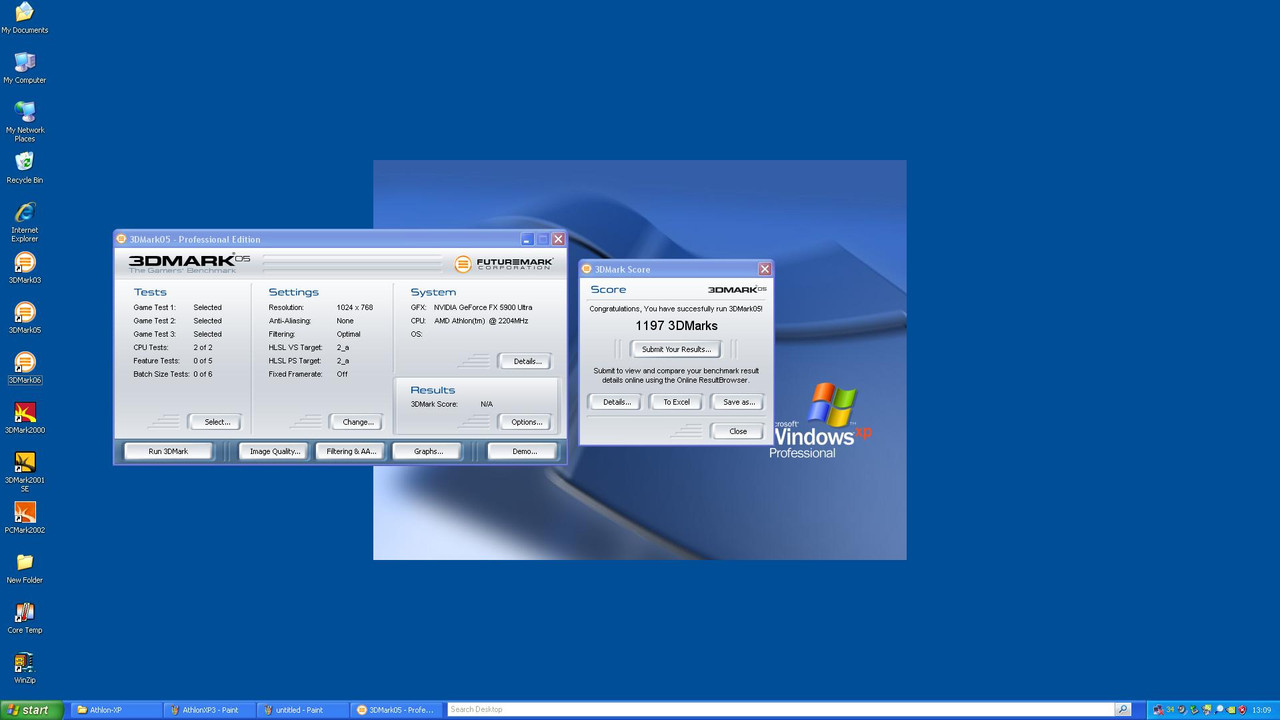
Task: Open Filtering & AA... tool
Action: (x=350, y=451)
